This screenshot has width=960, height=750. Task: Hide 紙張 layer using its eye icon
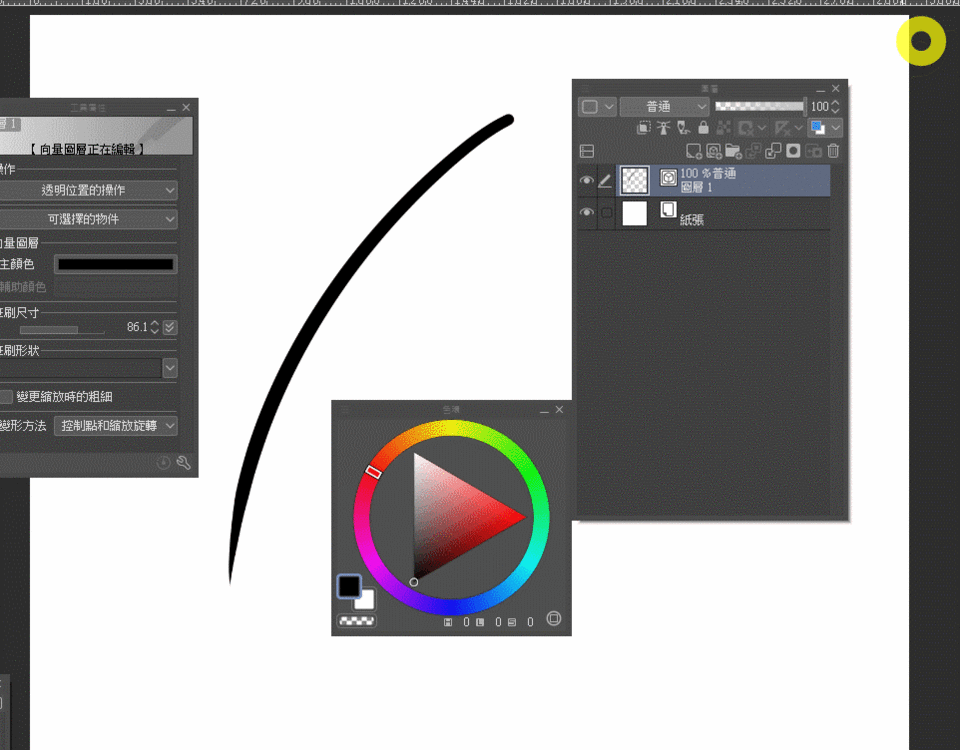tap(587, 212)
